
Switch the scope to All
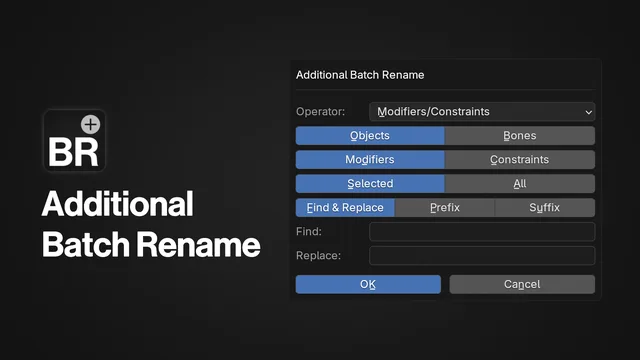(x=520, y=184)
